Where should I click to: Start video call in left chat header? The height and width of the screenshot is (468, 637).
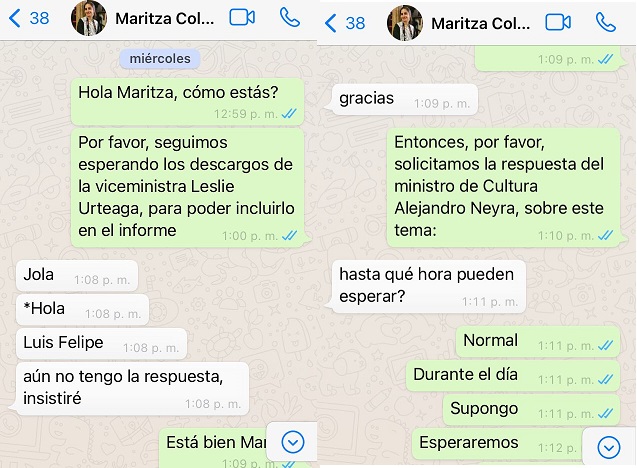pos(242,17)
